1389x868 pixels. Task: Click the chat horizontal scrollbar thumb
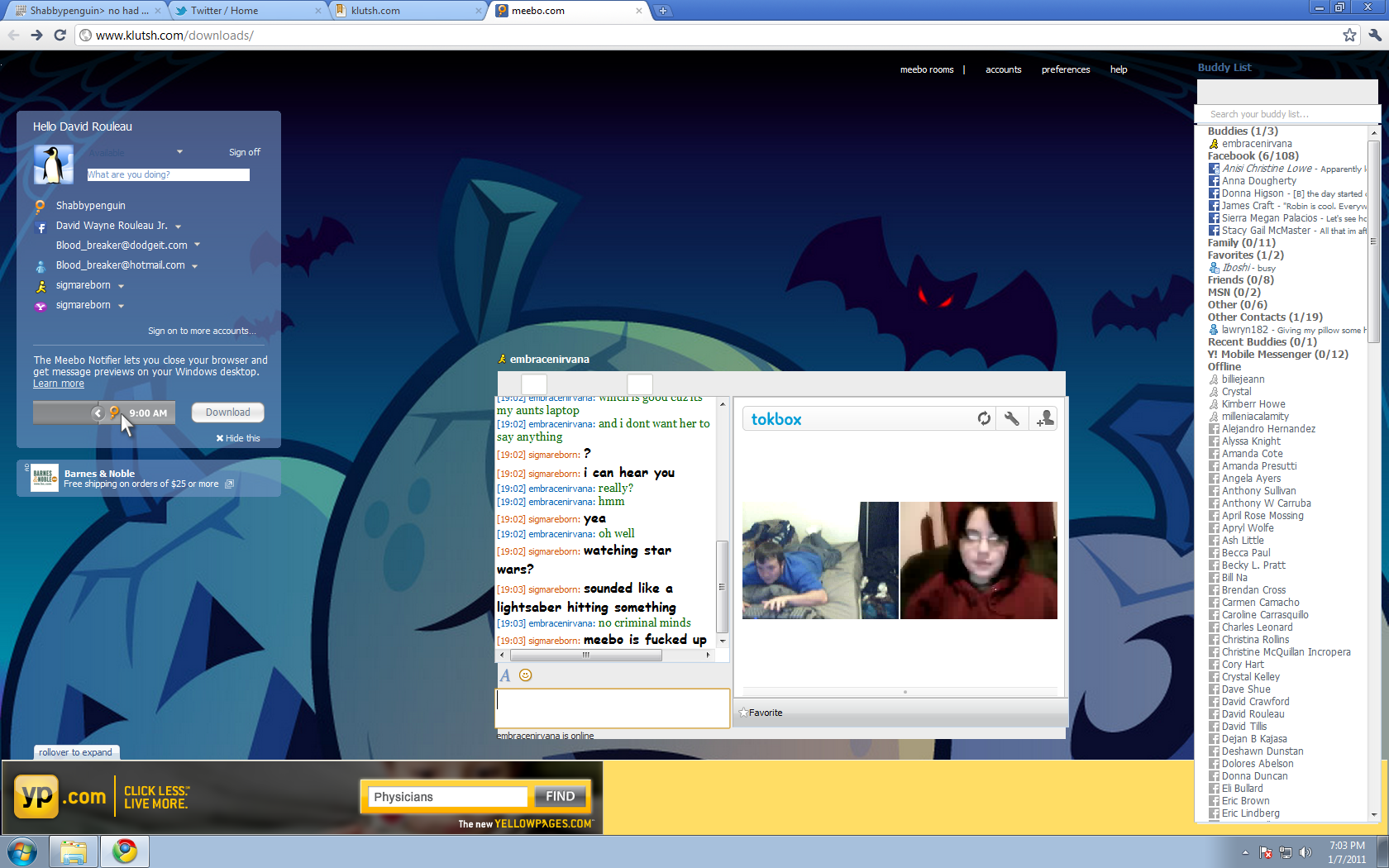tap(586, 655)
